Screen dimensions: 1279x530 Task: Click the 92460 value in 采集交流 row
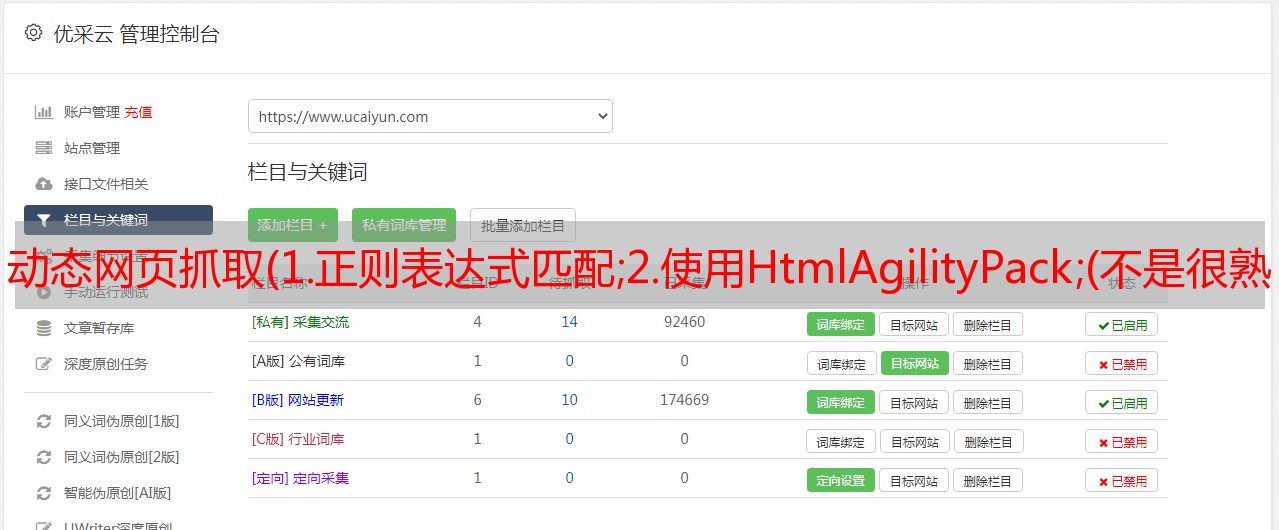pyautogui.click(x=684, y=322)
